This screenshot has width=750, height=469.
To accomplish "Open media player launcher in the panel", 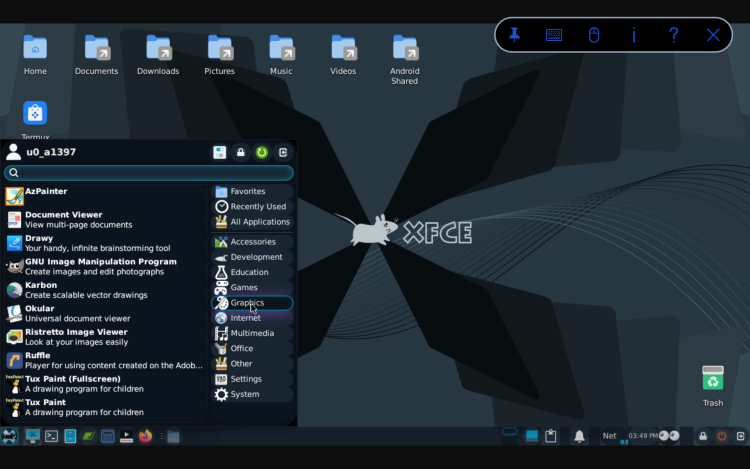I will [126, 436].
